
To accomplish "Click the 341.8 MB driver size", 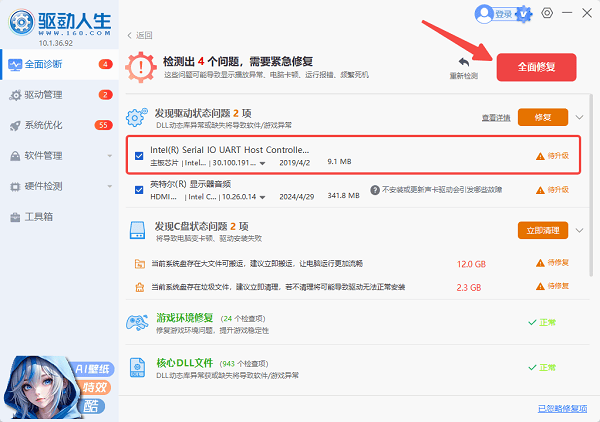I will (x=343, y=196).
